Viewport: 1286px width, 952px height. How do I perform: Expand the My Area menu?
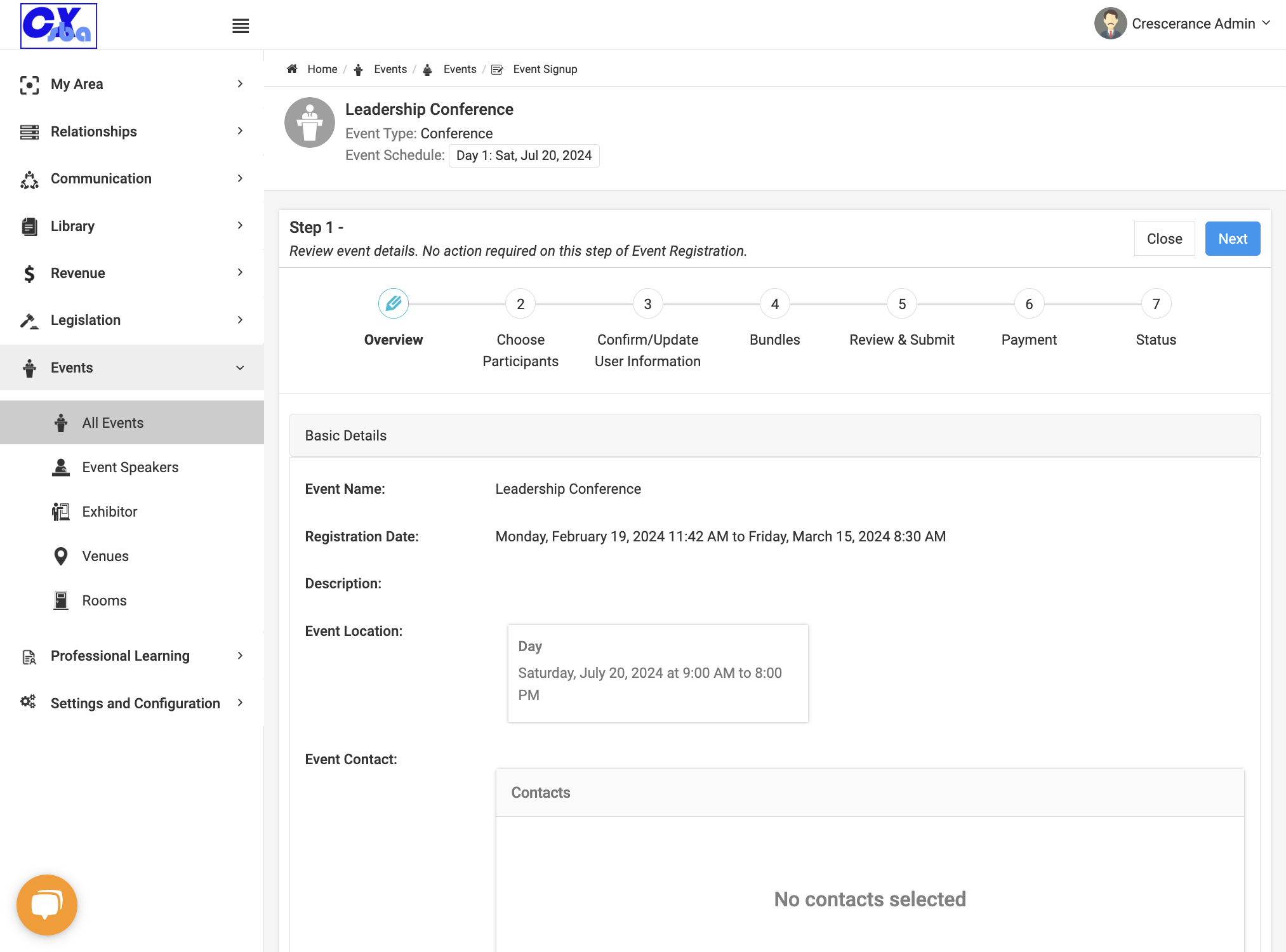click(132, 84)
